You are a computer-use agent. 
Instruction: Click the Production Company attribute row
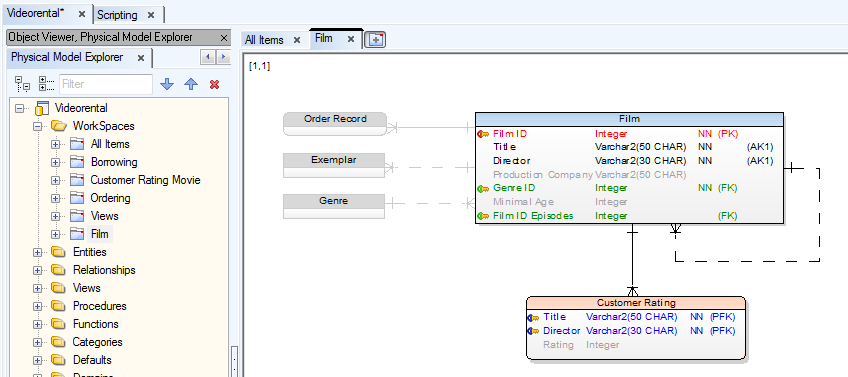[630, 175]
